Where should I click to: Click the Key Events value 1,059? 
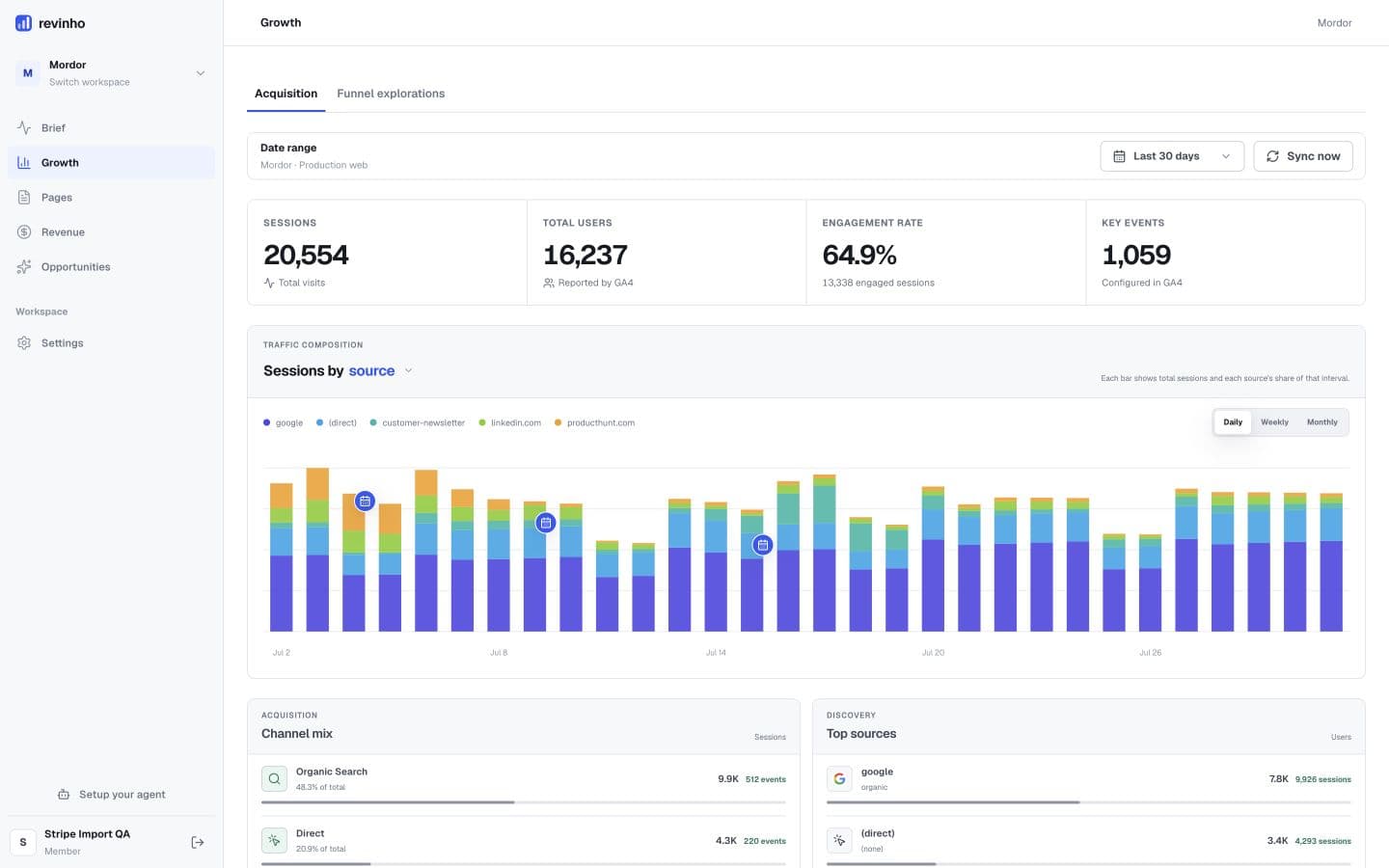pyautogui.click(x=1136, y=255)
